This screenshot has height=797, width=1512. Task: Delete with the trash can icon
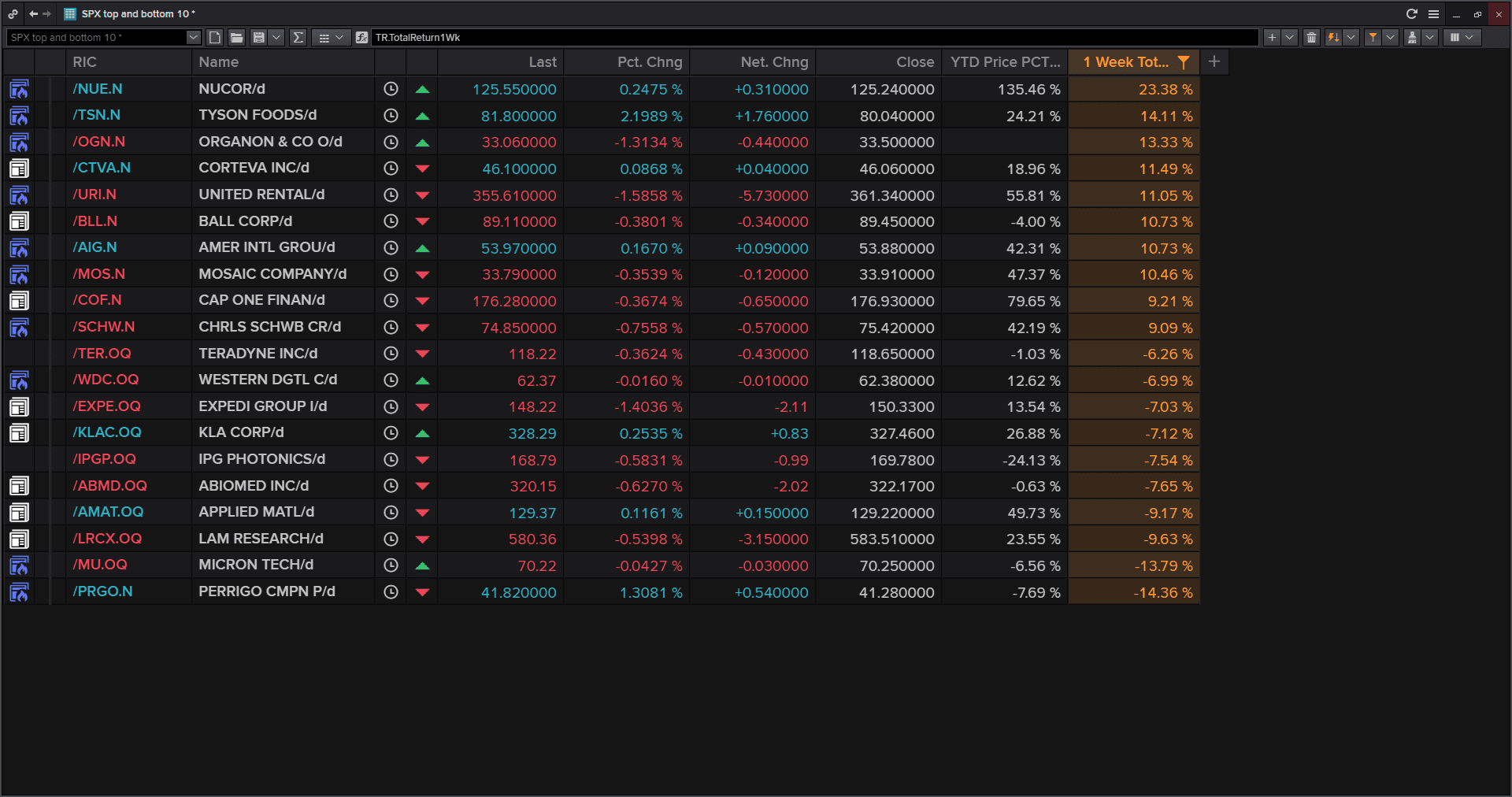point(1311,37)
